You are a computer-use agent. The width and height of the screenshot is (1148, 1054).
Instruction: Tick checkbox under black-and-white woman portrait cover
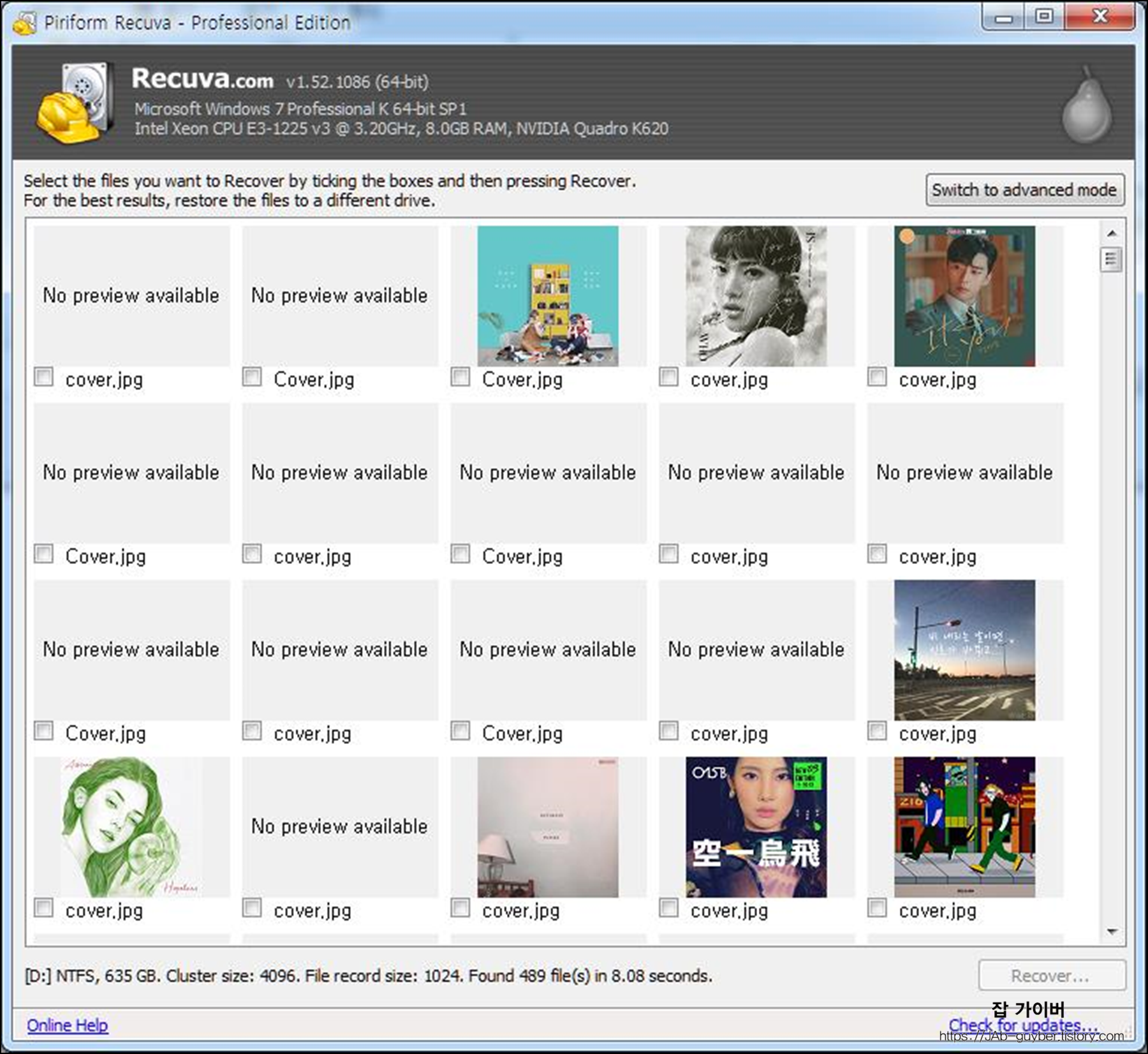click(x=668, y=377)
